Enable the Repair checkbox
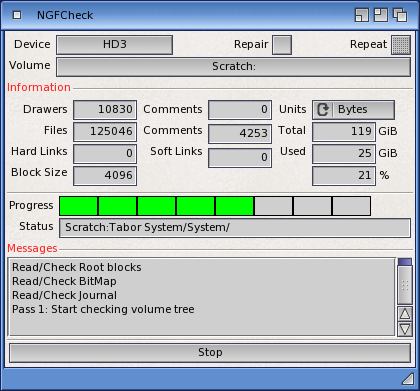The height and width of the screenshot is (391, 420). click(282, 45)
